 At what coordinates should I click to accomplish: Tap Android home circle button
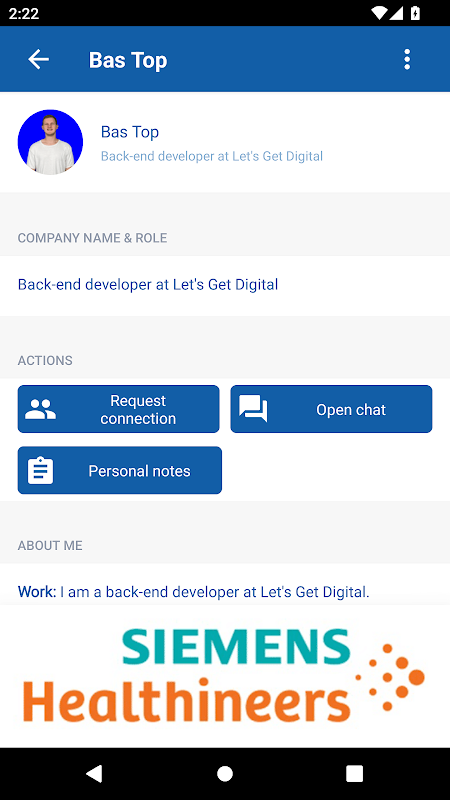pos(225,773)
